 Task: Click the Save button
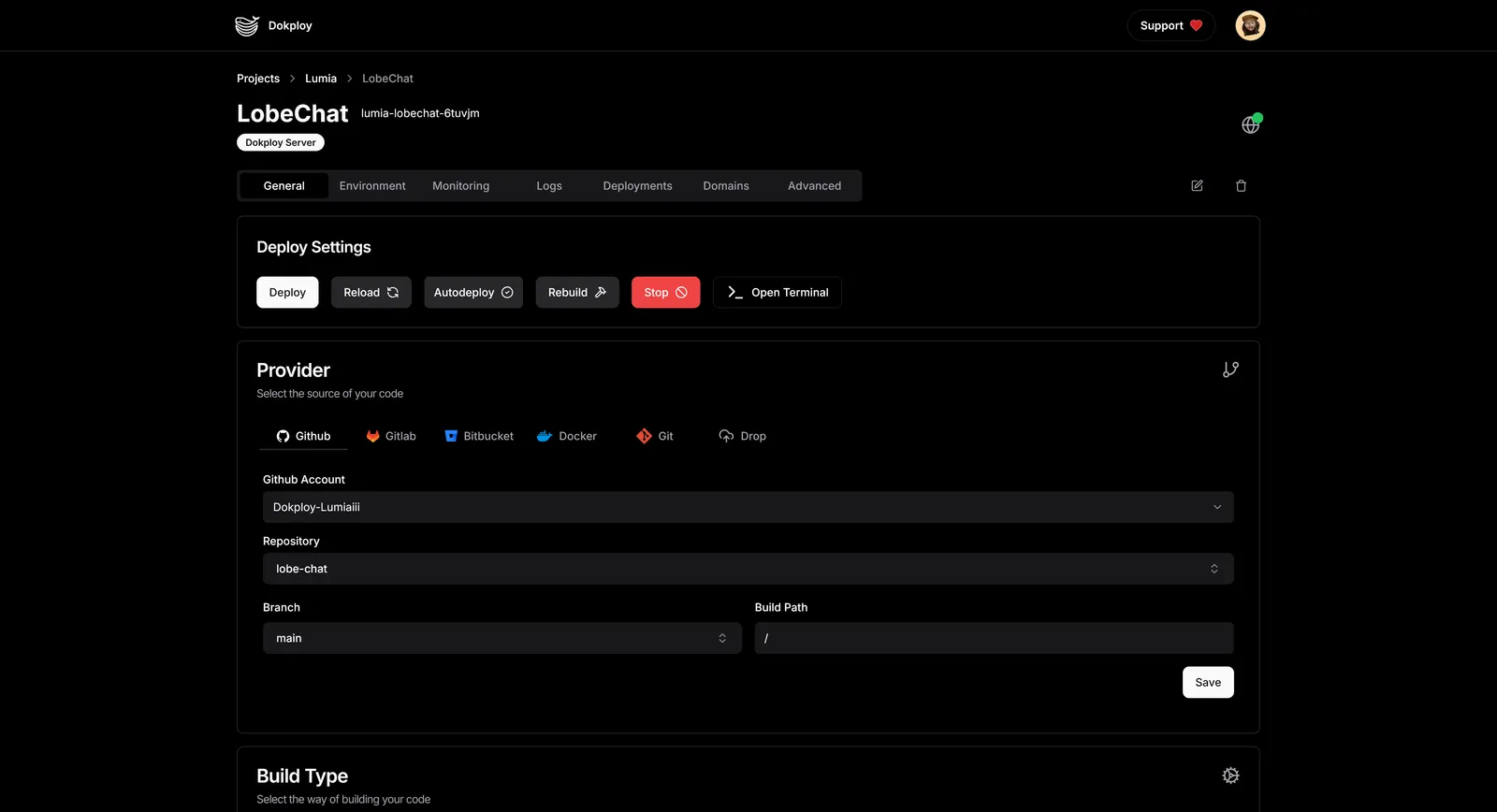click(1207, 682)
